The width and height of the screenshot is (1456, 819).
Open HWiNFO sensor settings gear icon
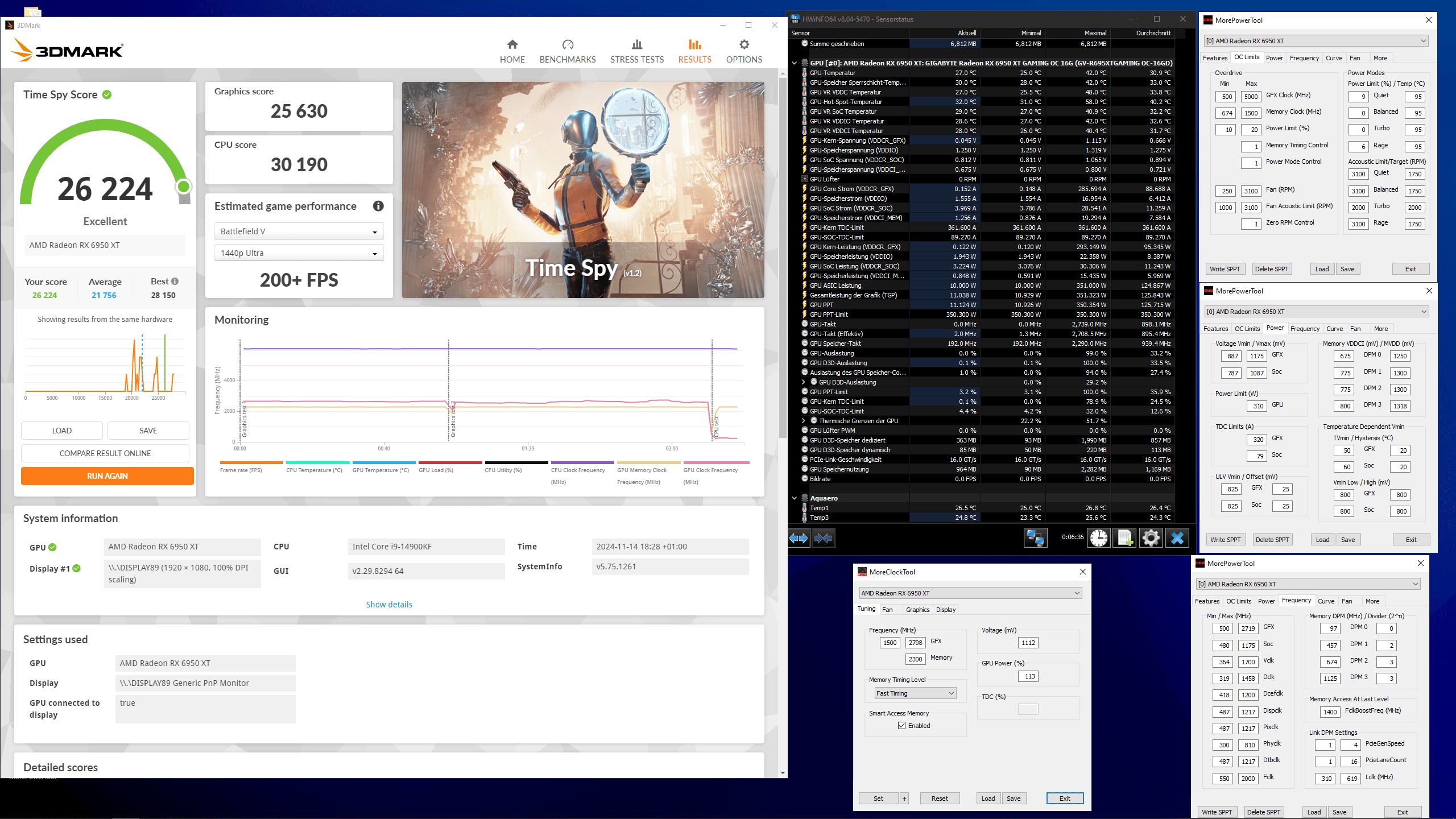[x=1151, y=537]
